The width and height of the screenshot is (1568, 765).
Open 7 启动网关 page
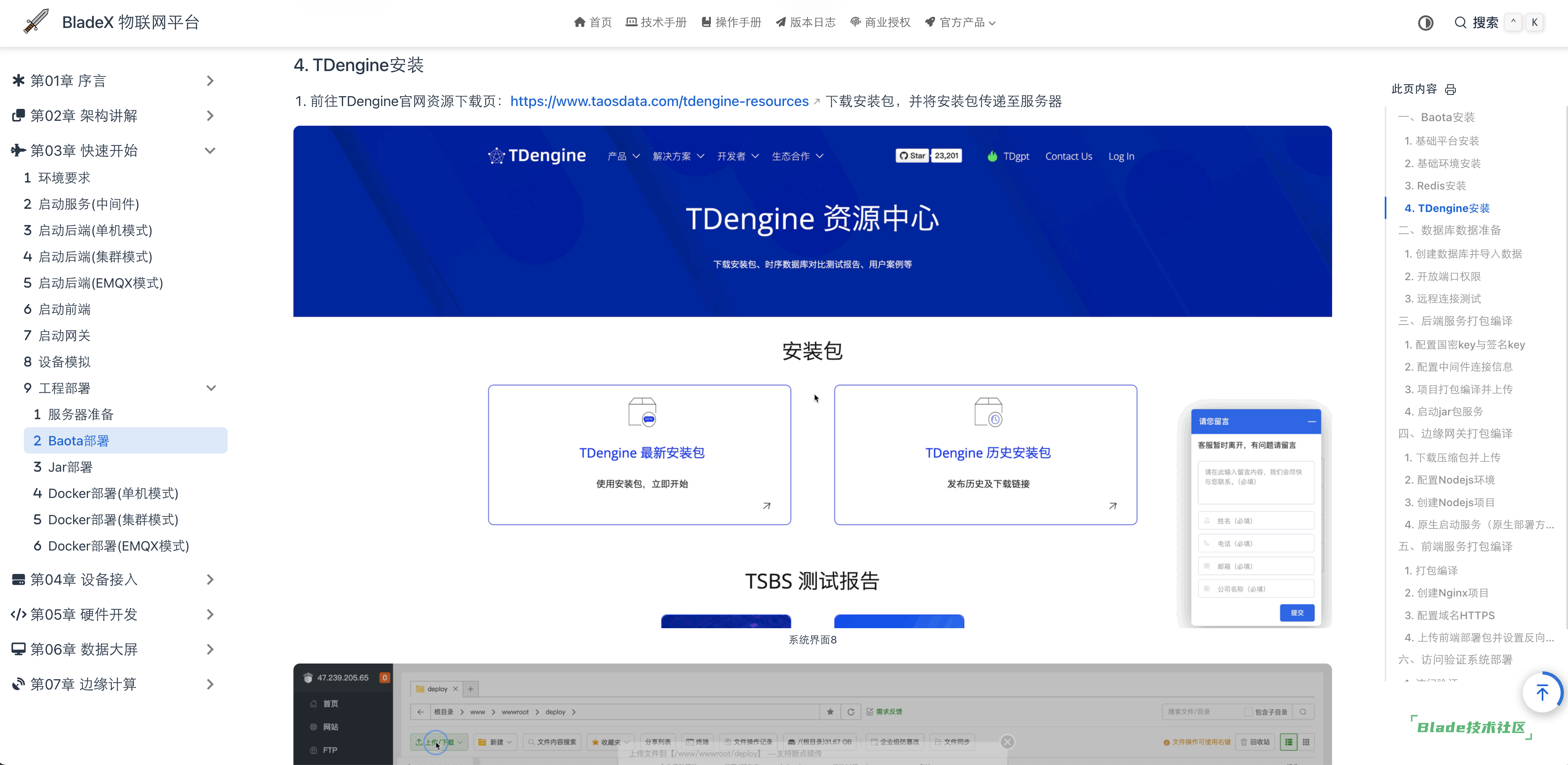tap(57, 335)
